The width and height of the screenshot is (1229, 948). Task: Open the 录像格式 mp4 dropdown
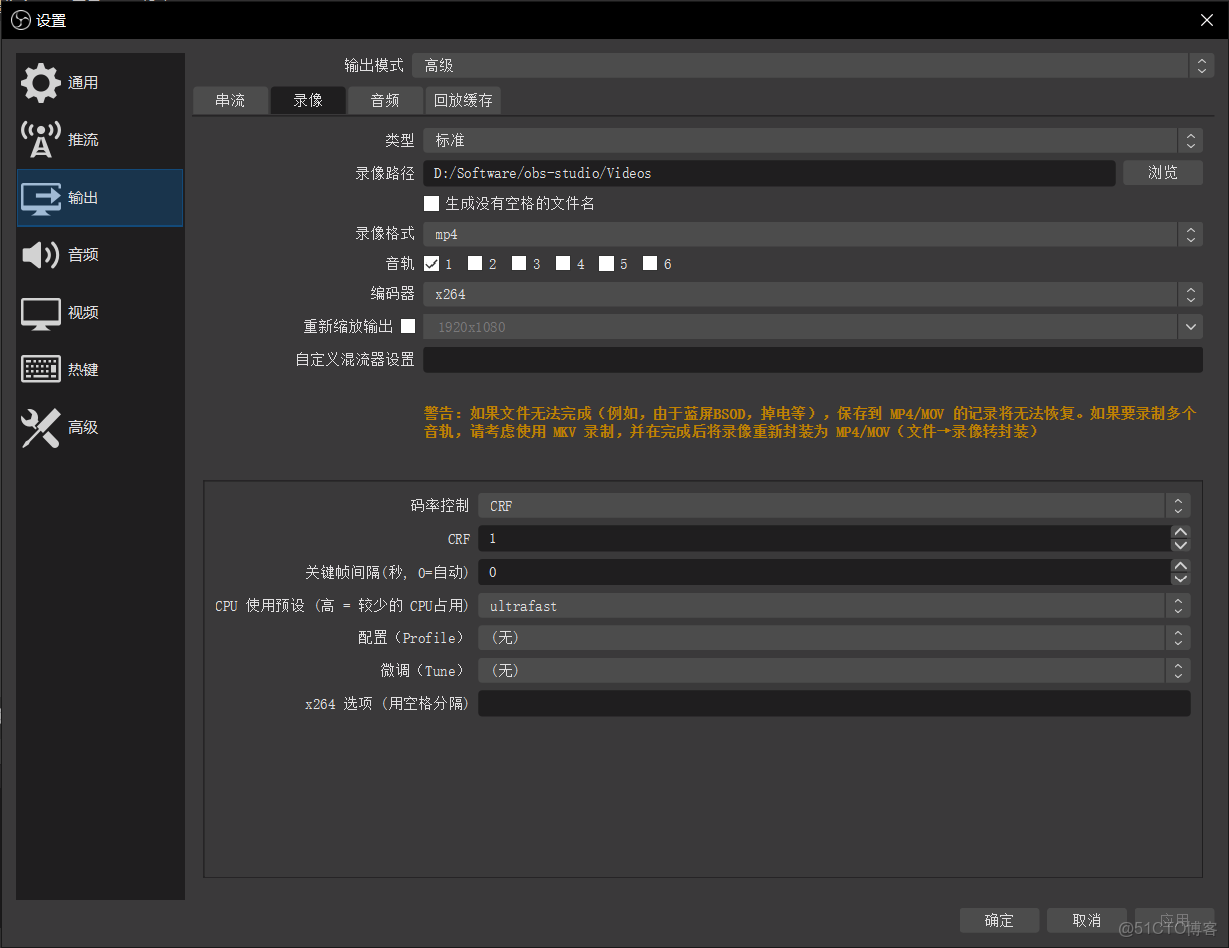813,234
